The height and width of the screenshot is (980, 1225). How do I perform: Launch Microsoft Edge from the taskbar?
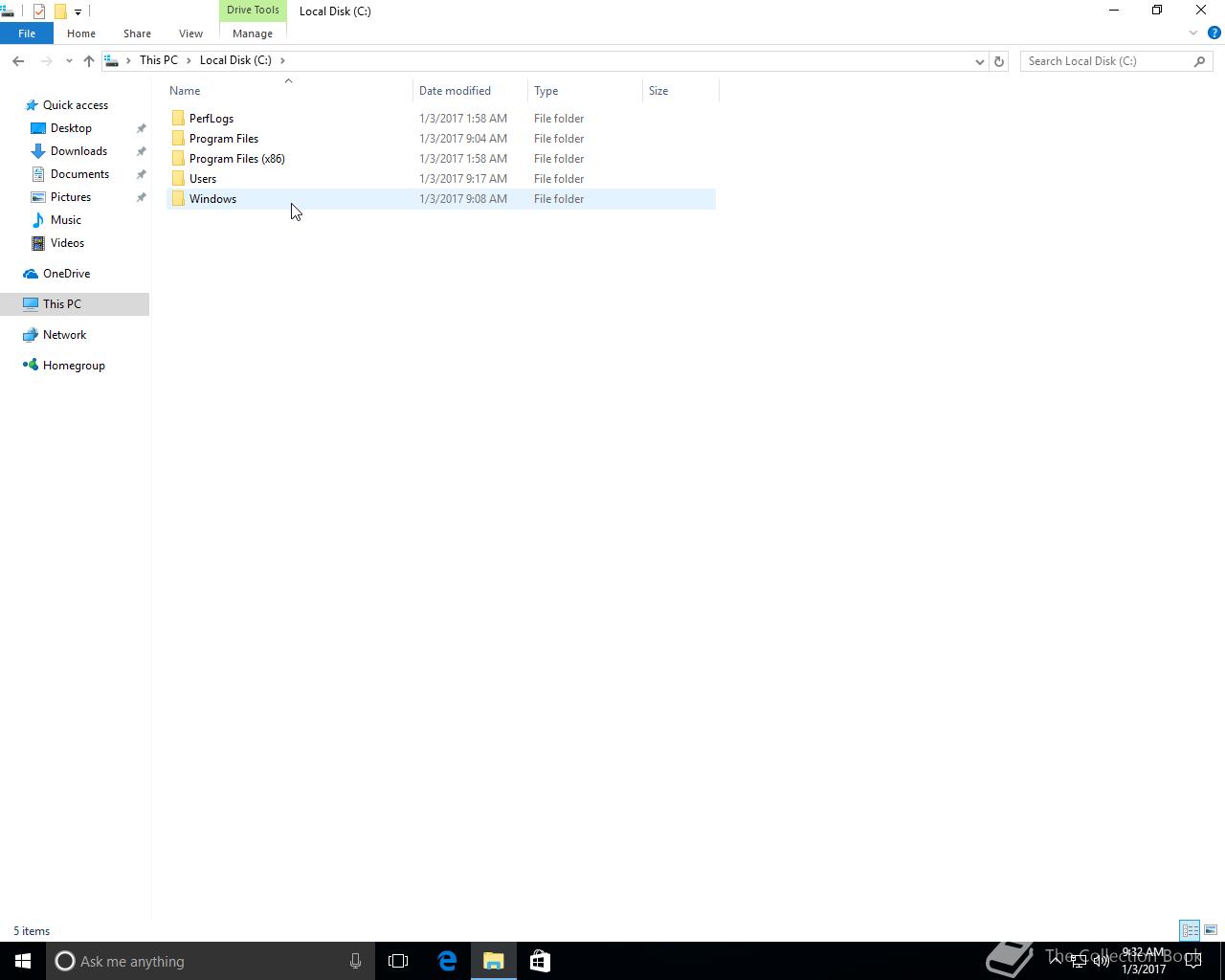coord(447,961)
